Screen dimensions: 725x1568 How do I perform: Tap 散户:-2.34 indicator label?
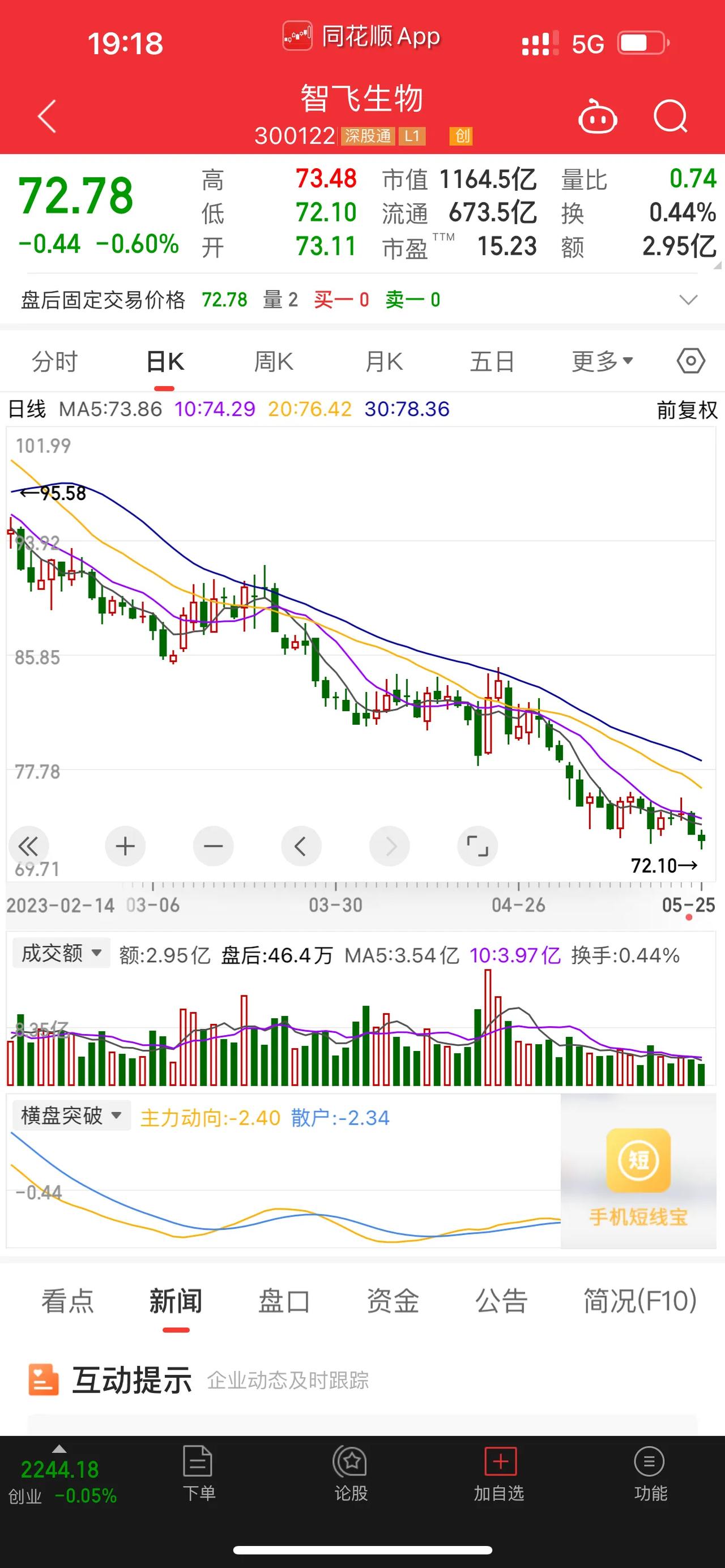click(340, 1118)
